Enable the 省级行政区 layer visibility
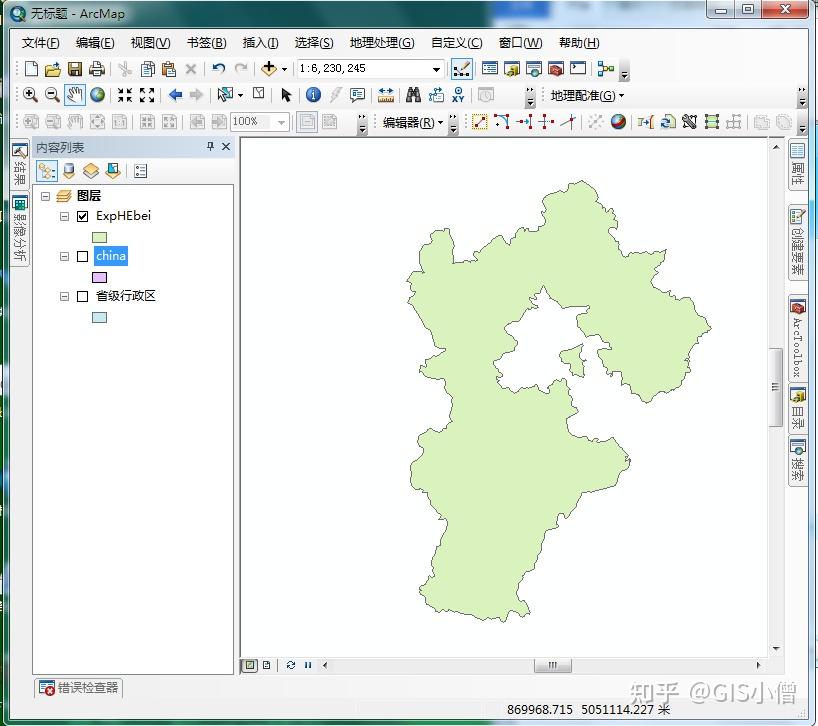 83,296
